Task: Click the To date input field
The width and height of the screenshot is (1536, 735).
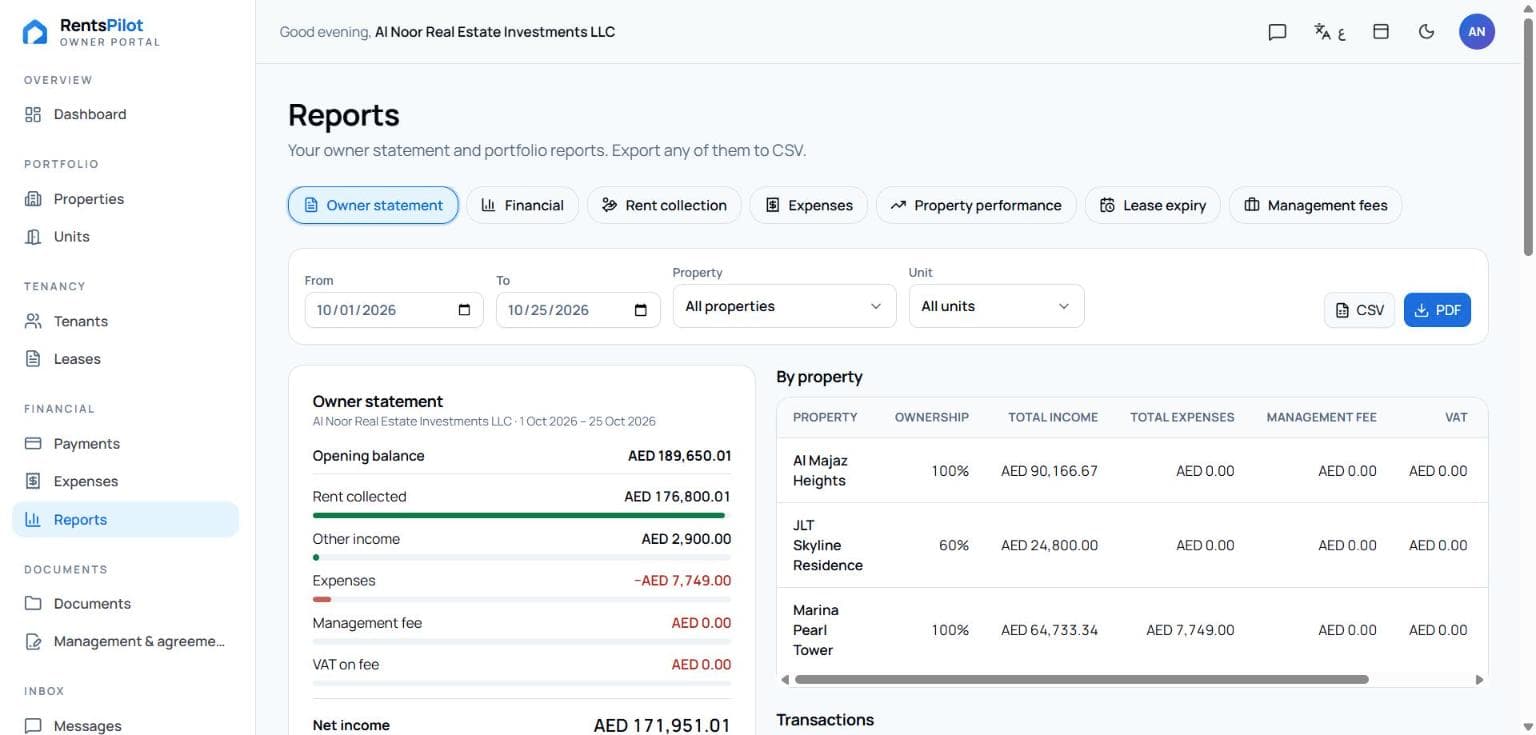Action: (x=578, y=310)
